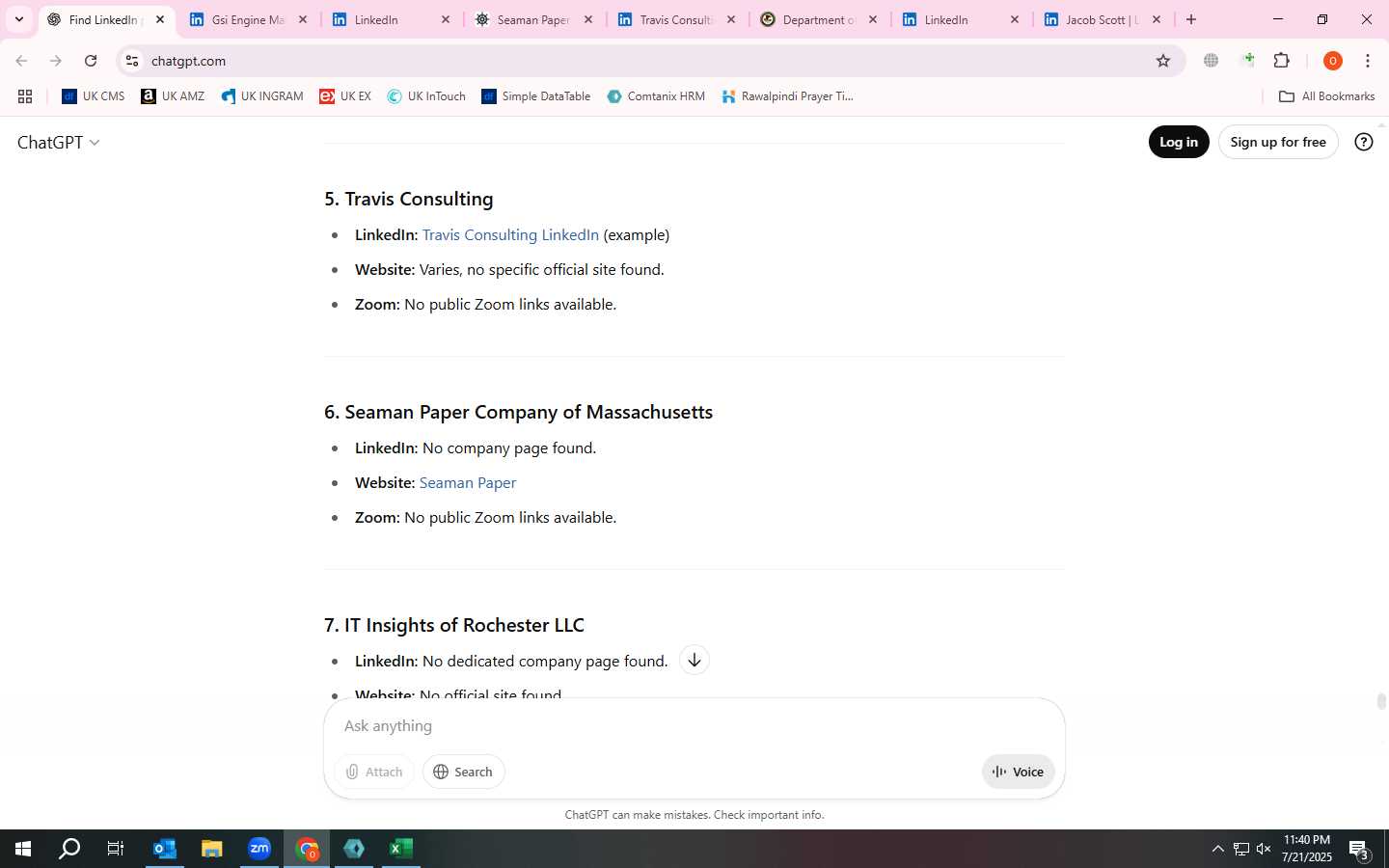Go forward to the next page

[x=56, y=61]
